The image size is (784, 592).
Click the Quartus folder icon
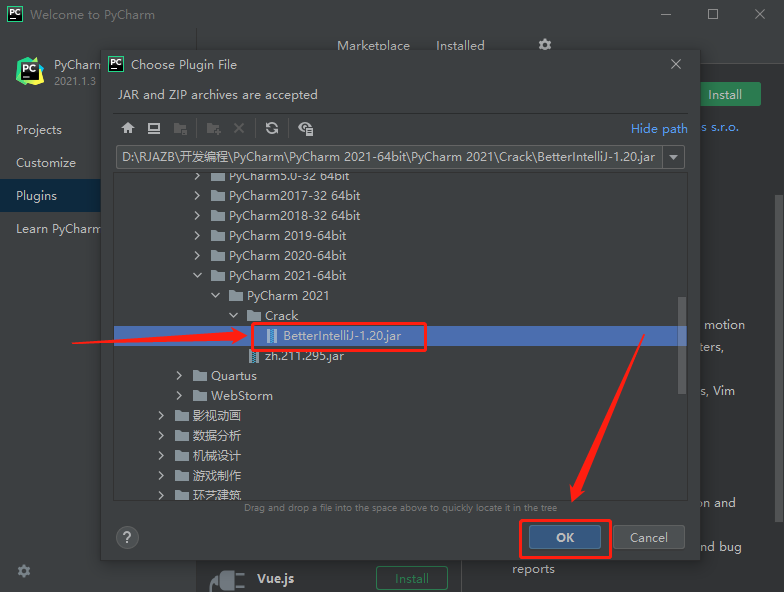[x=200, y=376]
